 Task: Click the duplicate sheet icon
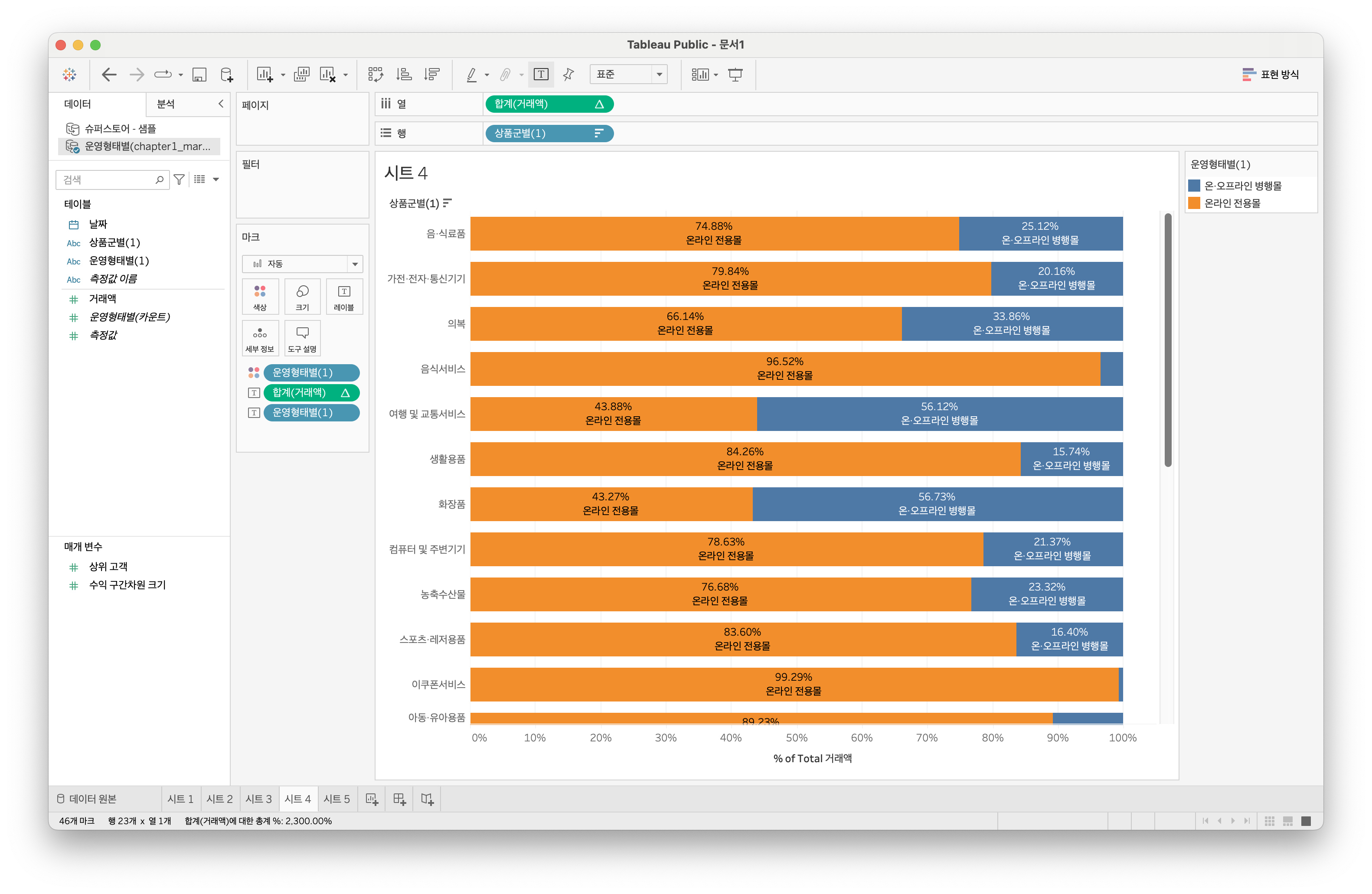click(x=301, y=75)
